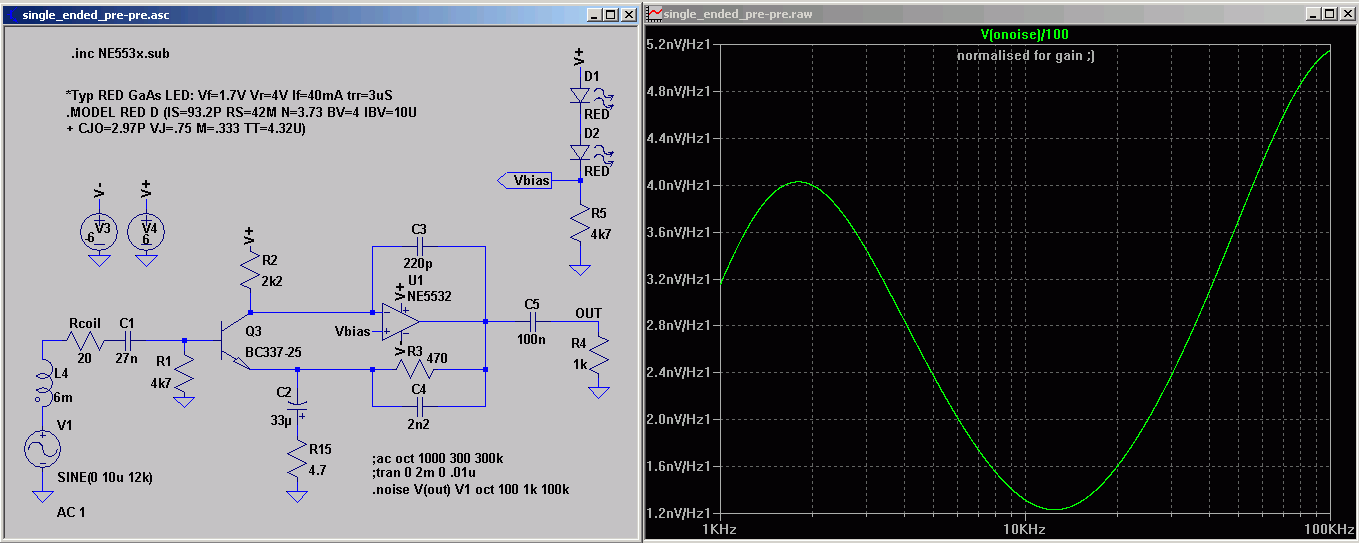Click the .inc NE553x.sub directive text
Screen dimensions: 1359x543
point(112,53)
